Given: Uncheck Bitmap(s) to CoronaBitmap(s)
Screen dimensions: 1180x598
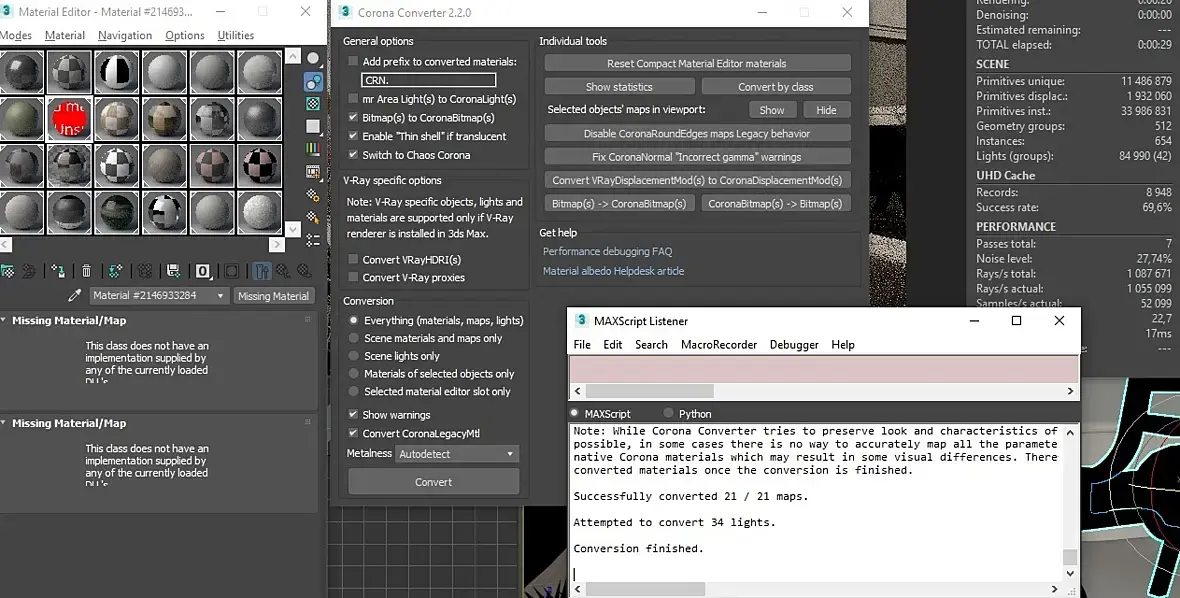Looking at the screenshot, I should click(x=353, y=117).
